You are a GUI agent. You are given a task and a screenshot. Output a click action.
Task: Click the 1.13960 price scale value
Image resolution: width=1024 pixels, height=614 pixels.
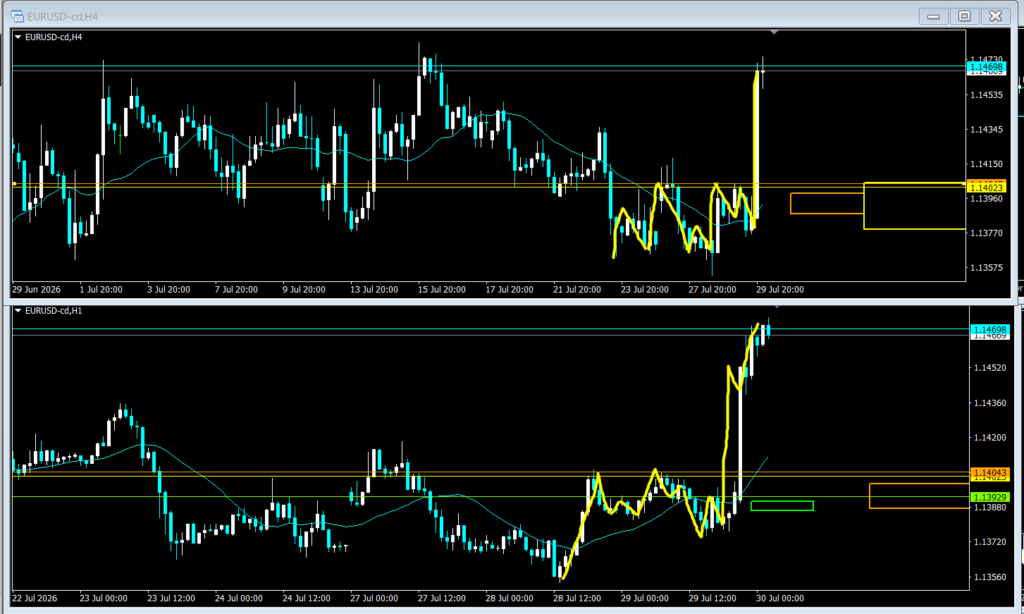point(986,199)
